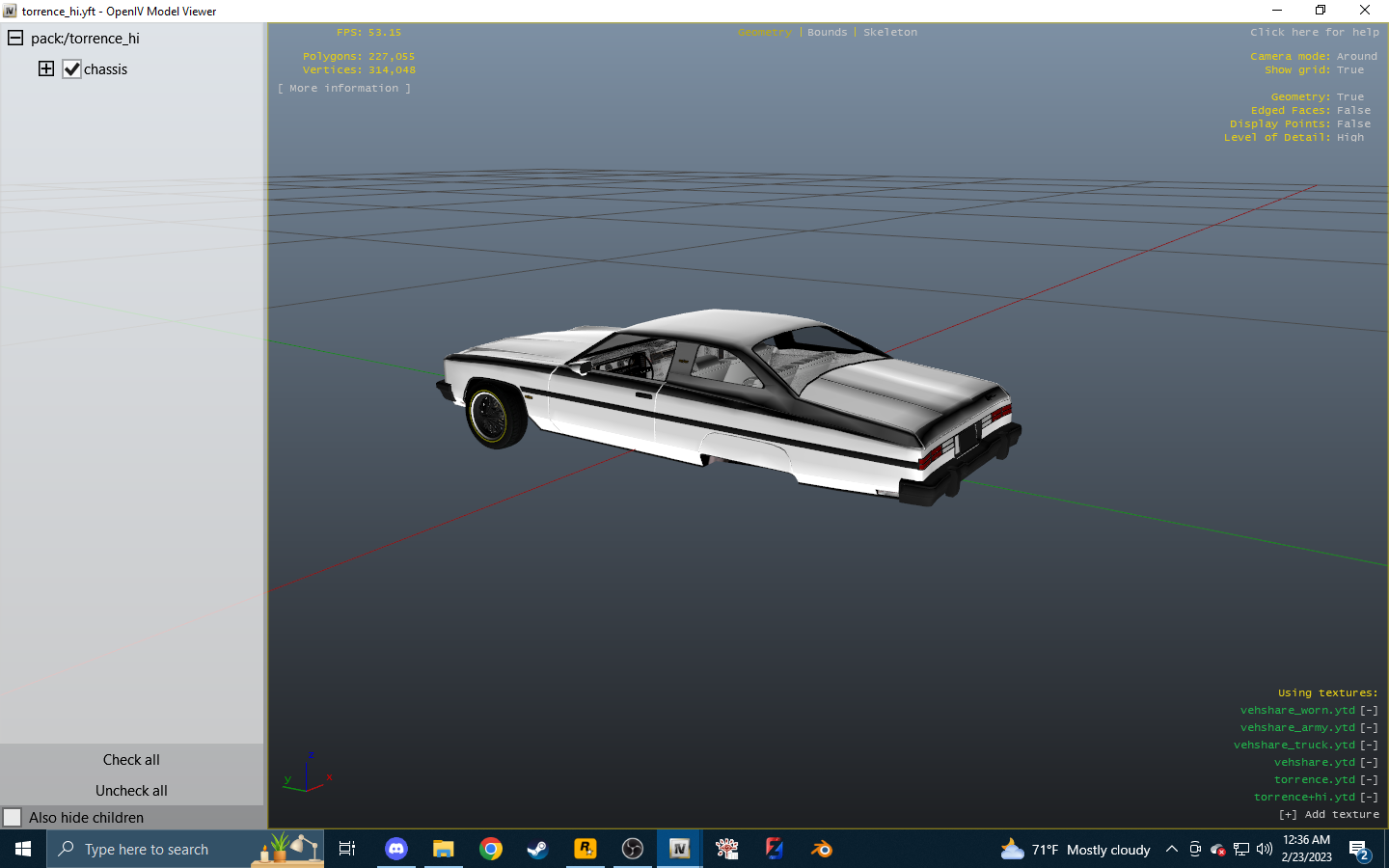Expand More information statistics section

coord(344,88)
